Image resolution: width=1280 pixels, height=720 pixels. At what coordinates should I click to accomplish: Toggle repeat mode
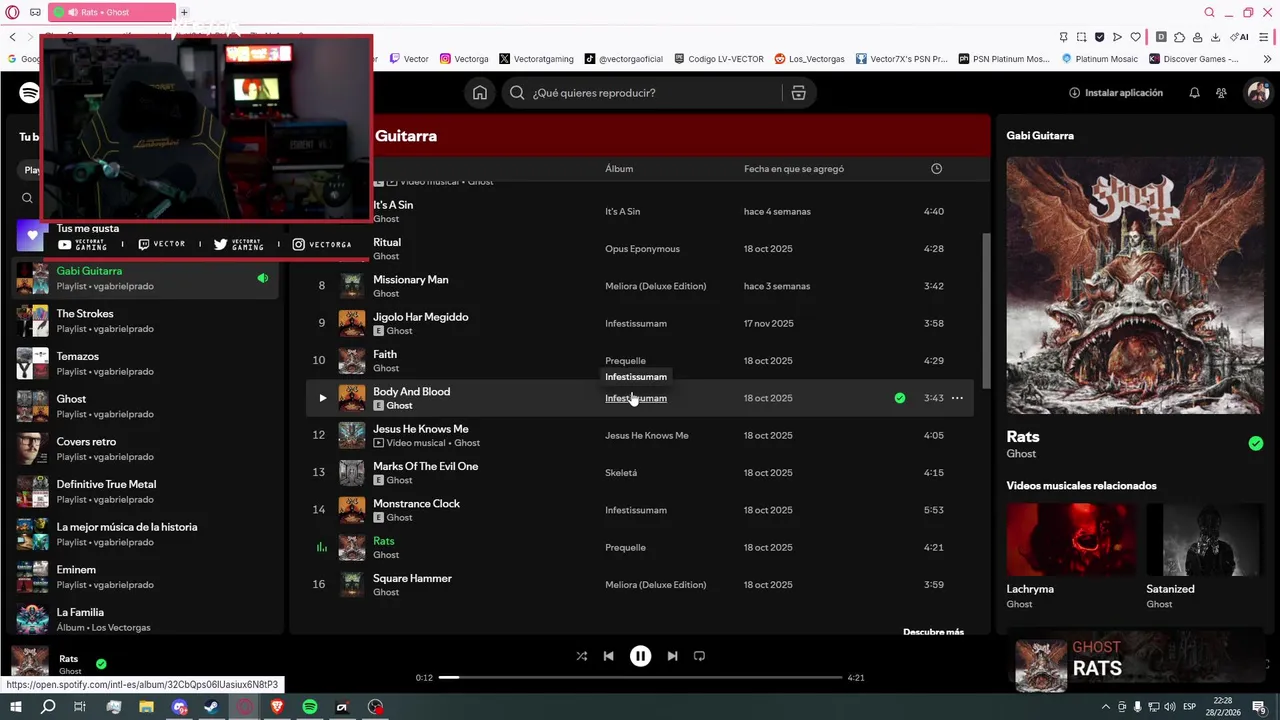(699, 656)
